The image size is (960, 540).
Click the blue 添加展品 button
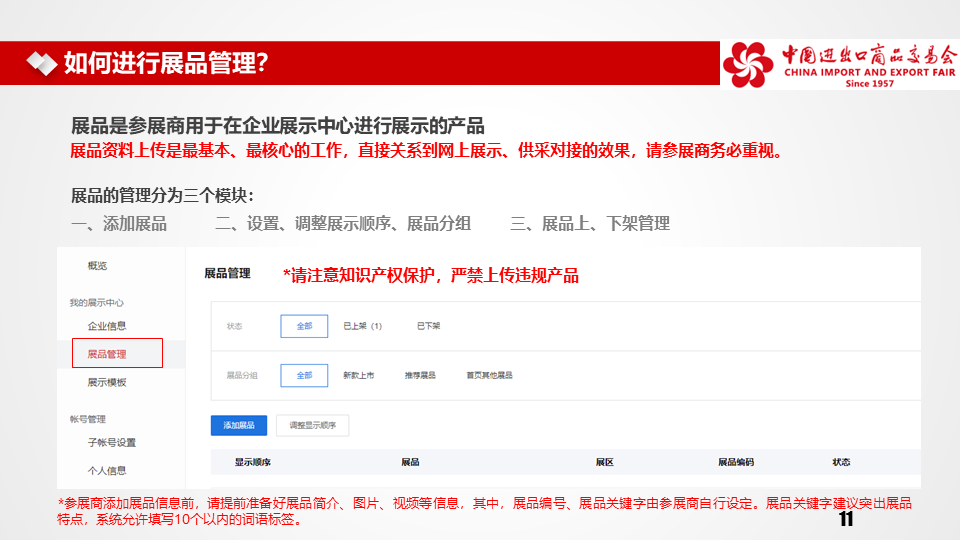click(238, 425)
